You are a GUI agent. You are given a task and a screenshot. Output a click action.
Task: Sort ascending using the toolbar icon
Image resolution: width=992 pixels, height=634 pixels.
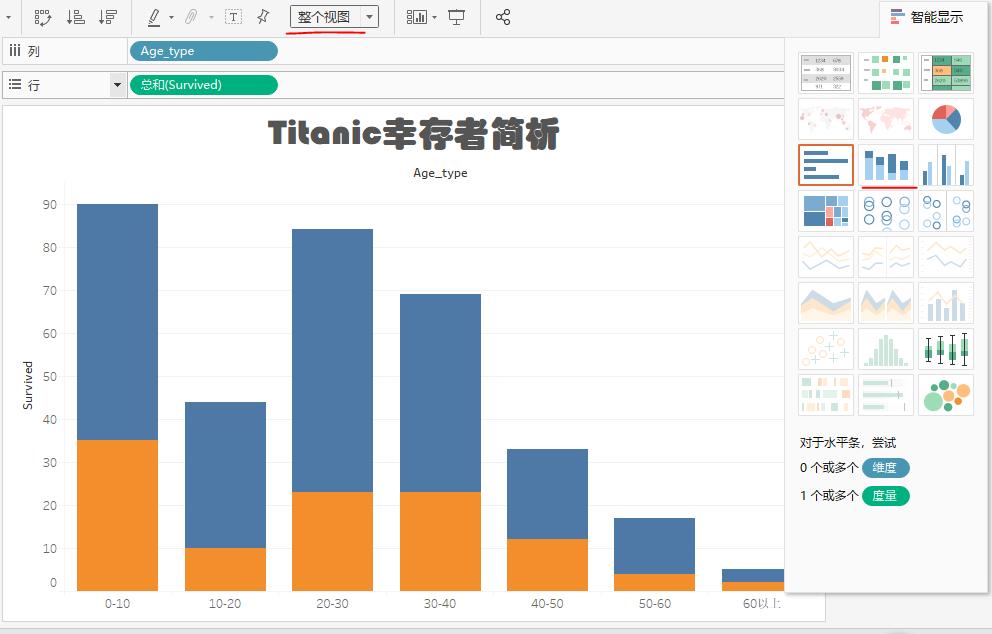point(75,17)
